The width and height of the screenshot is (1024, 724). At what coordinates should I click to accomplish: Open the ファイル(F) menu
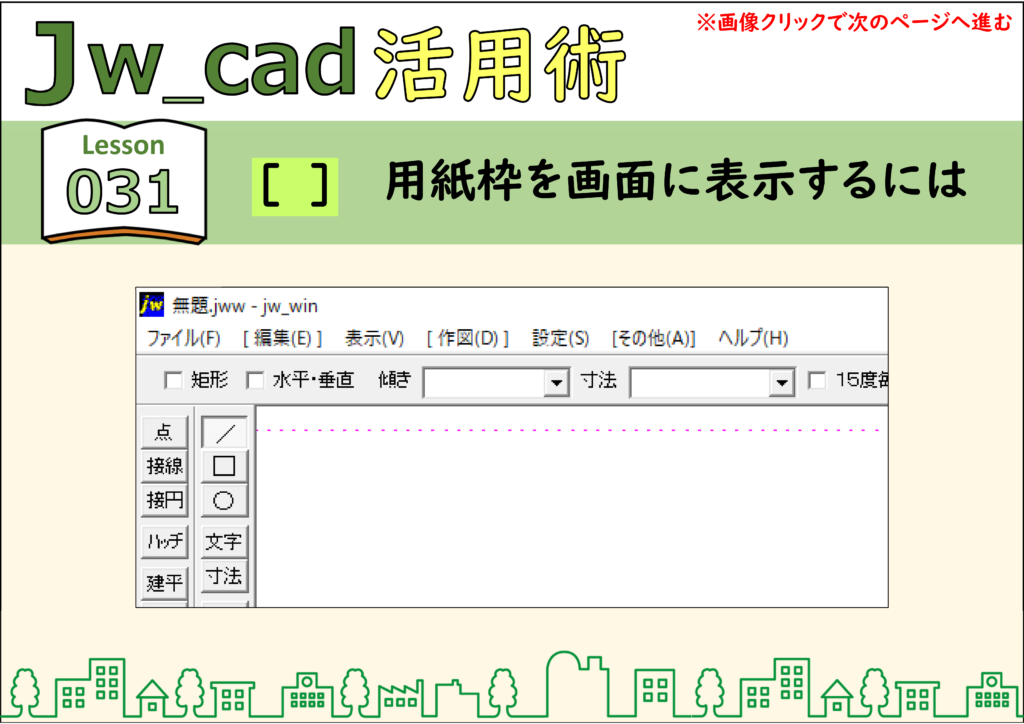(184, 338)
